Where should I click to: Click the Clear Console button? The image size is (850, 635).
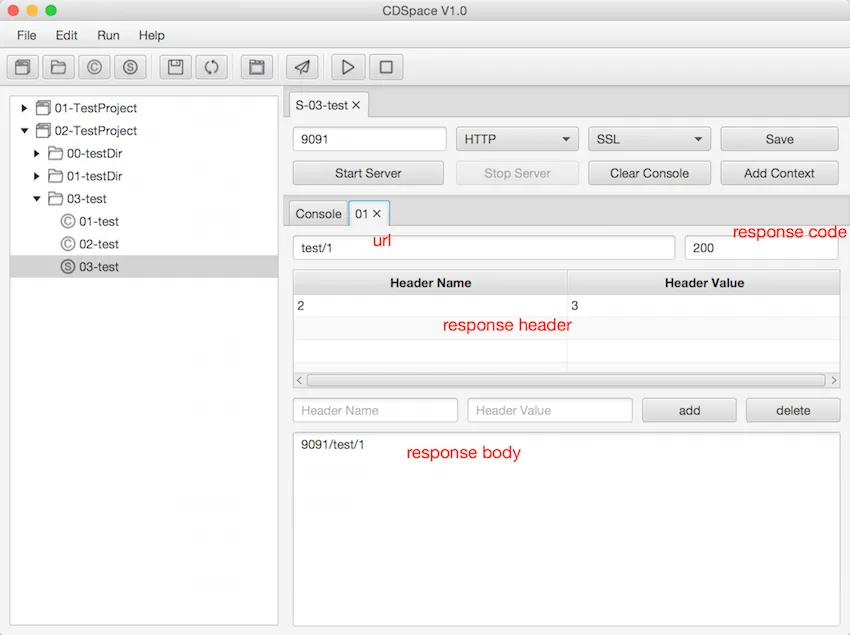click(x=649, y=174)
